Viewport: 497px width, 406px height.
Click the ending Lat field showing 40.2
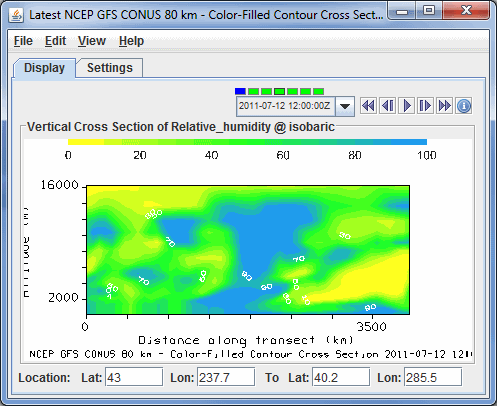pyautogui.click(x=341, y=377)
